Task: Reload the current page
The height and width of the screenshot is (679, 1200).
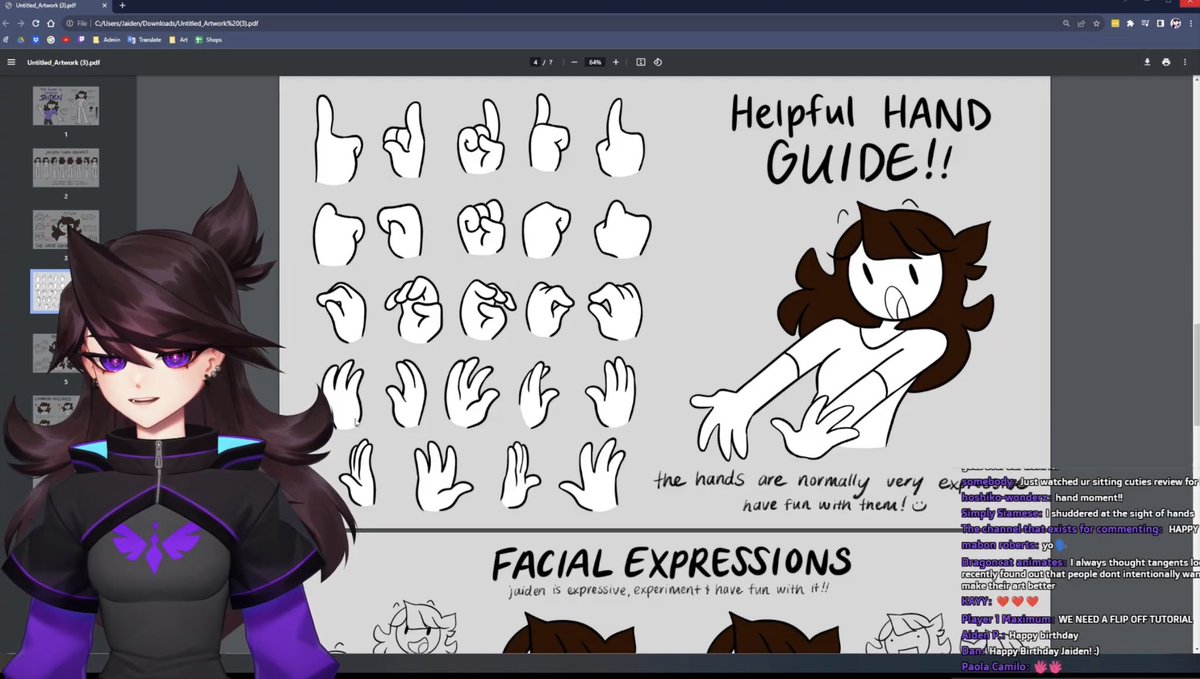Action: 36,23
